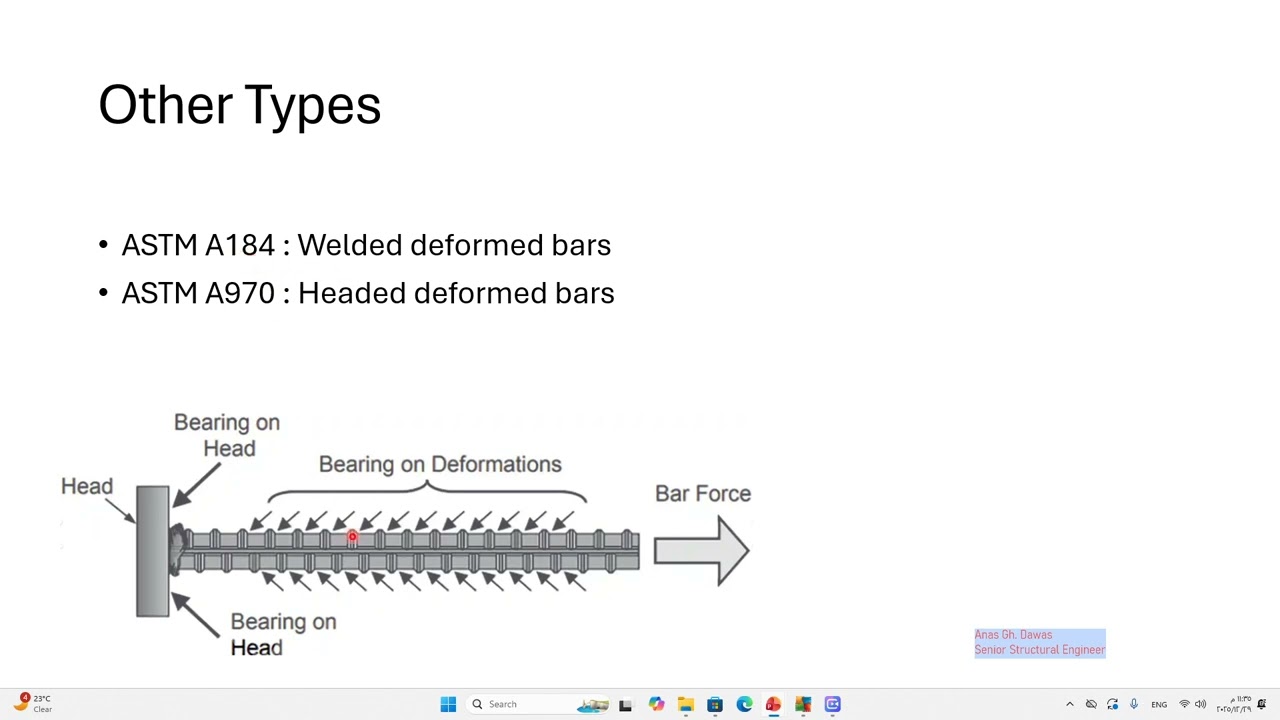Click the slide title 'Other Types'

[x=240, y=104]
